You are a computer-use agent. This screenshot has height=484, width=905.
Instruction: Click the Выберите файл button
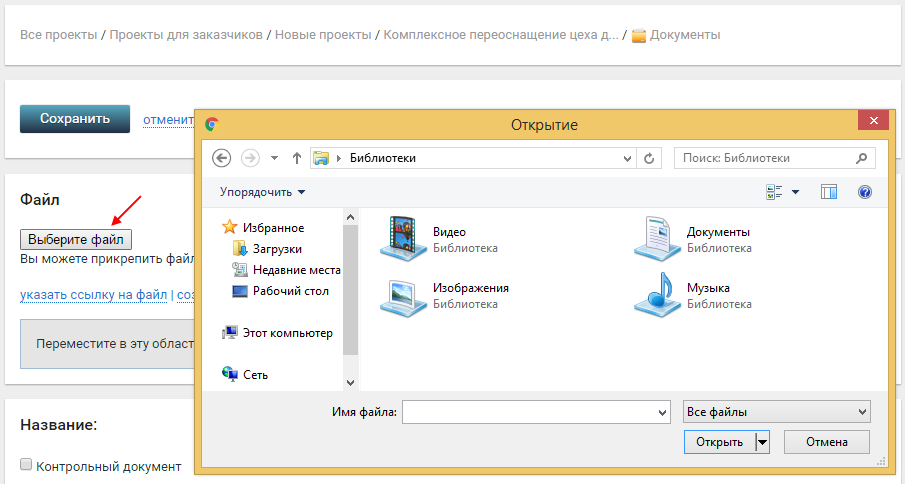click(x=76, y=239)
